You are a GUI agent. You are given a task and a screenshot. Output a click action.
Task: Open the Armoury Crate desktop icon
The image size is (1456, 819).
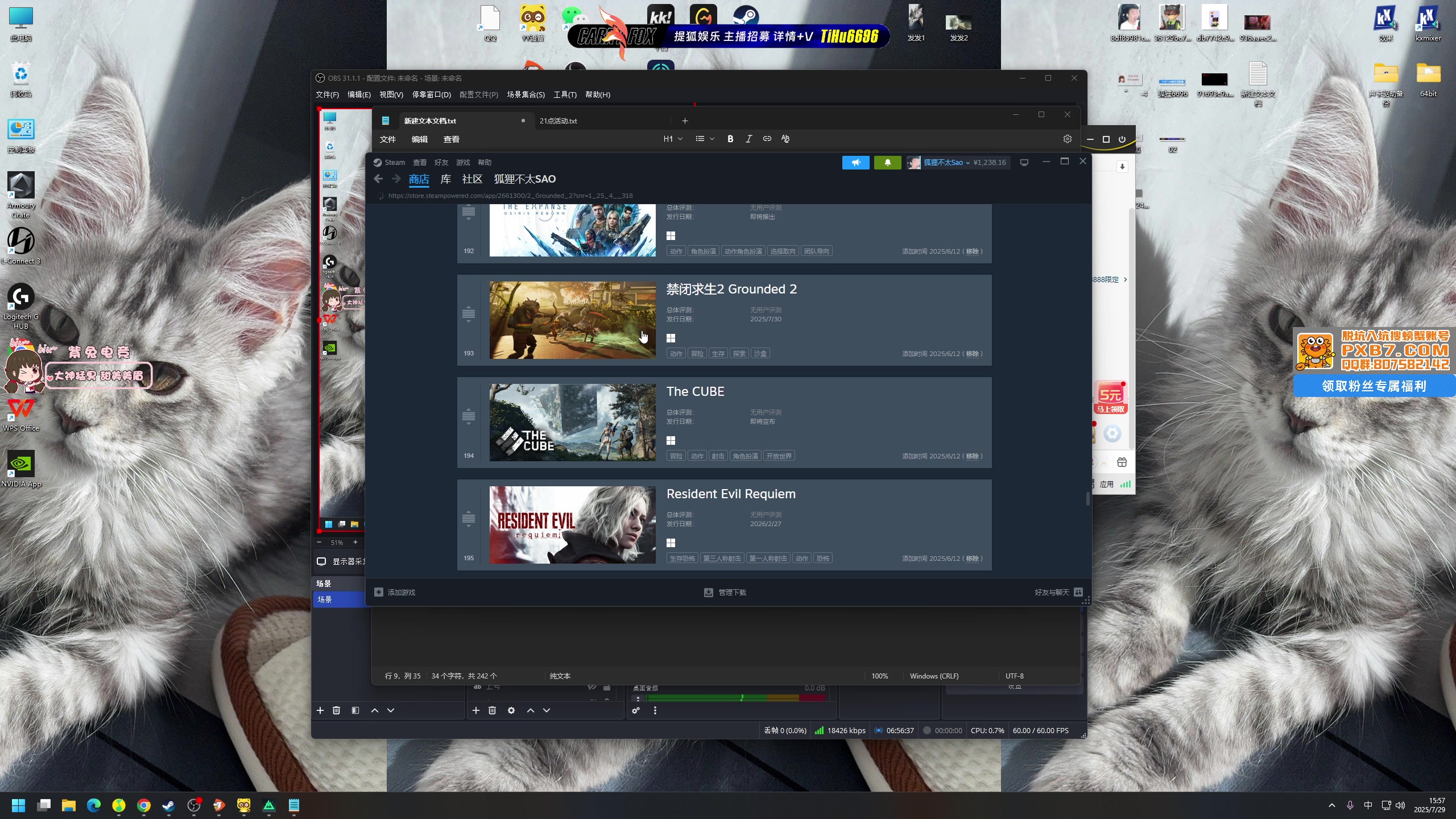click(x=21, y=195)
